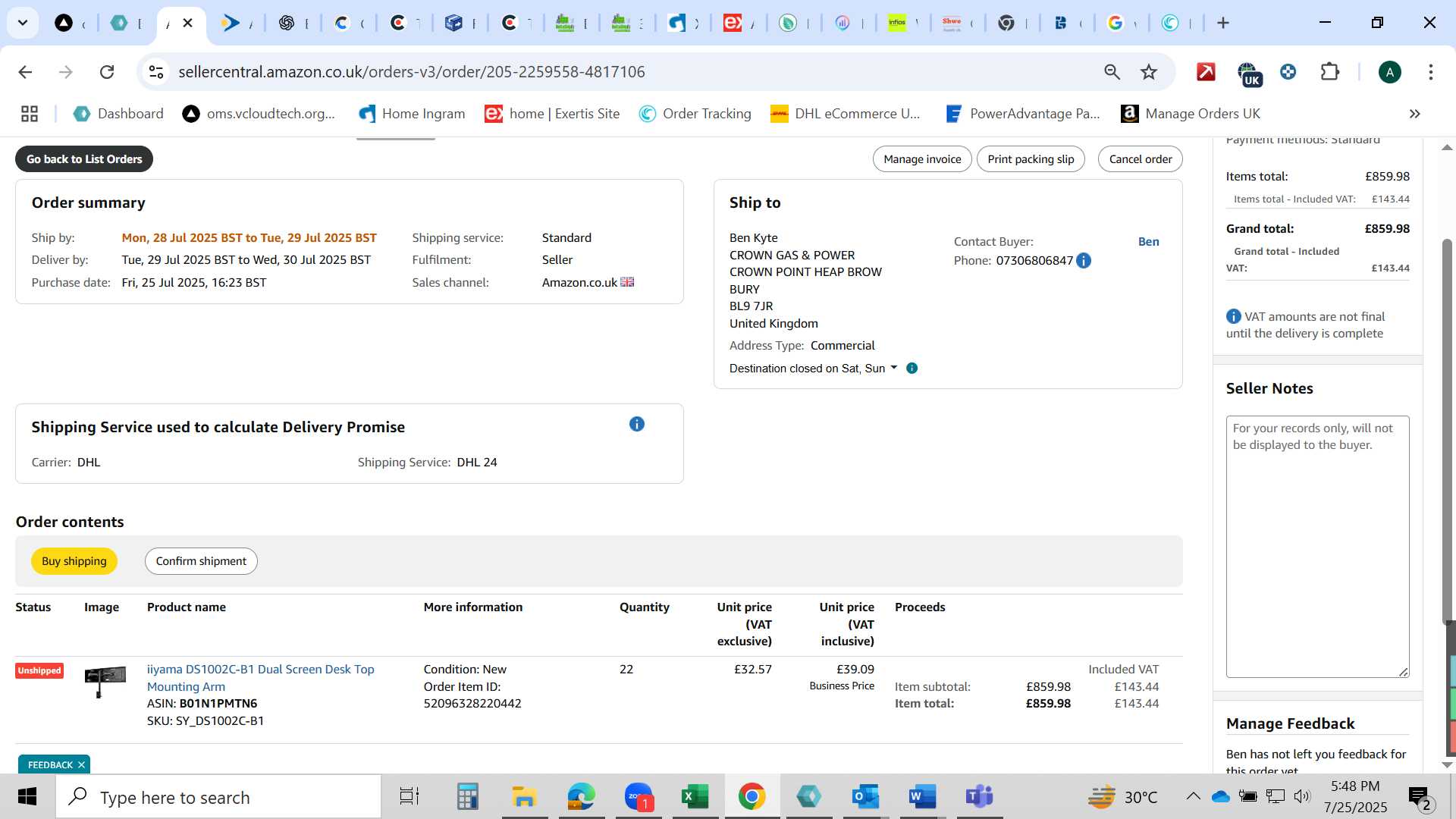Open Windows Start menu

27,797
